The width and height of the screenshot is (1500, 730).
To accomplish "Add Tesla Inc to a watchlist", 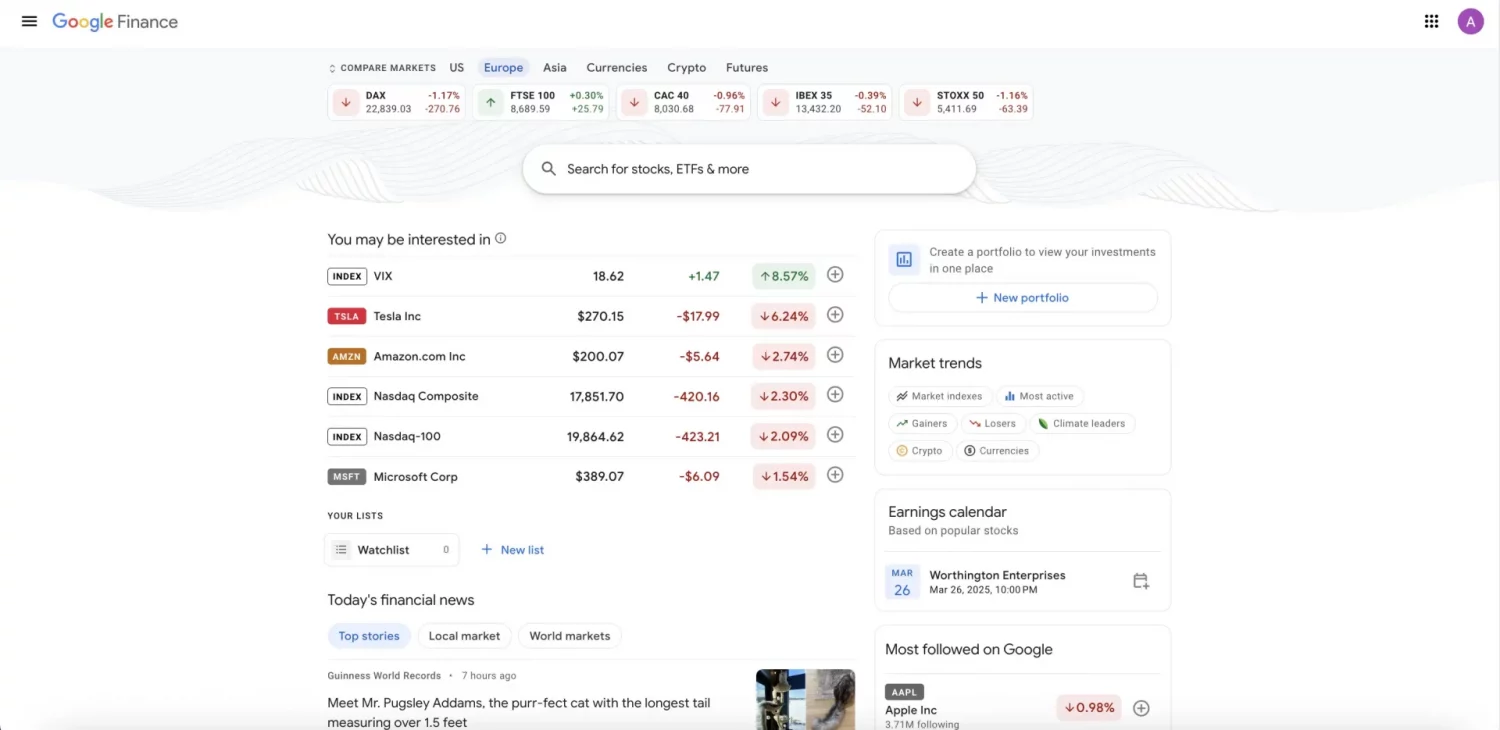I will point(835,315).
